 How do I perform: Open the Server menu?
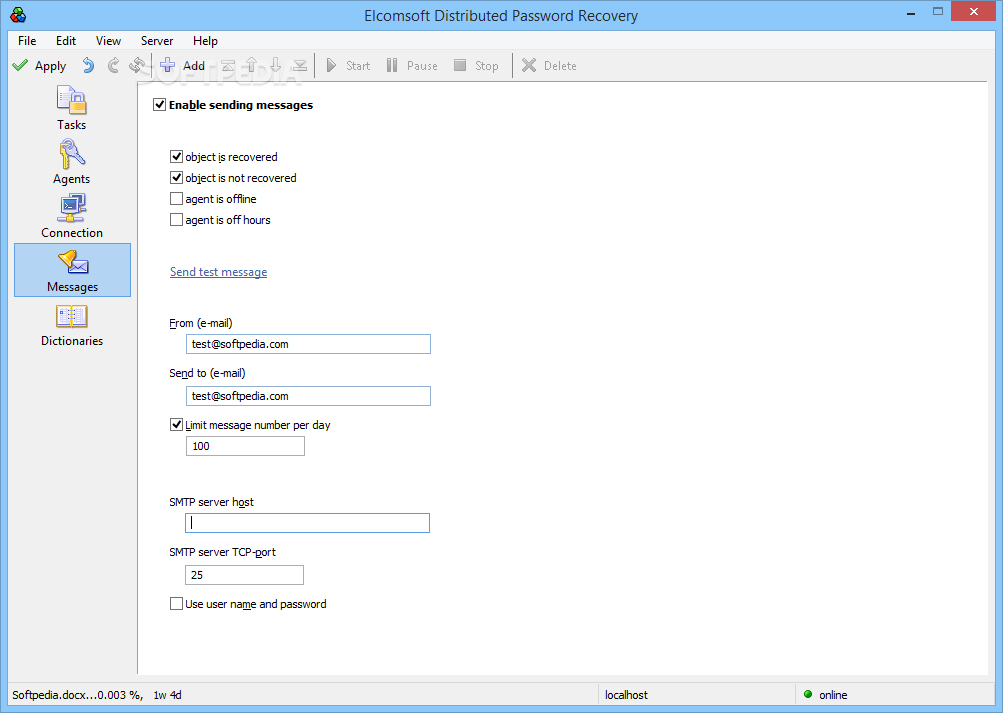click(157, 40)
